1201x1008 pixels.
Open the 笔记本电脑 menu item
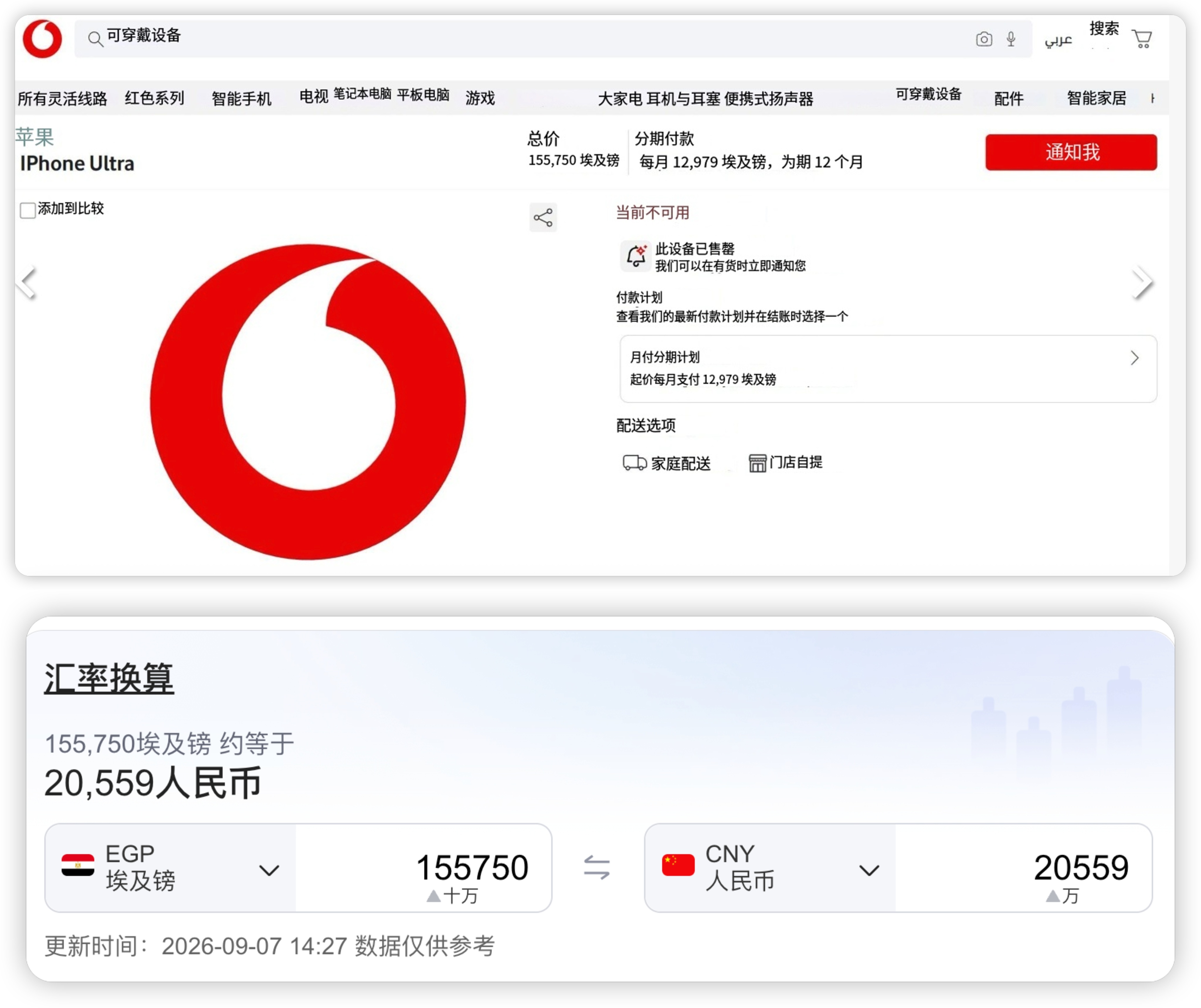click(363, 94)
